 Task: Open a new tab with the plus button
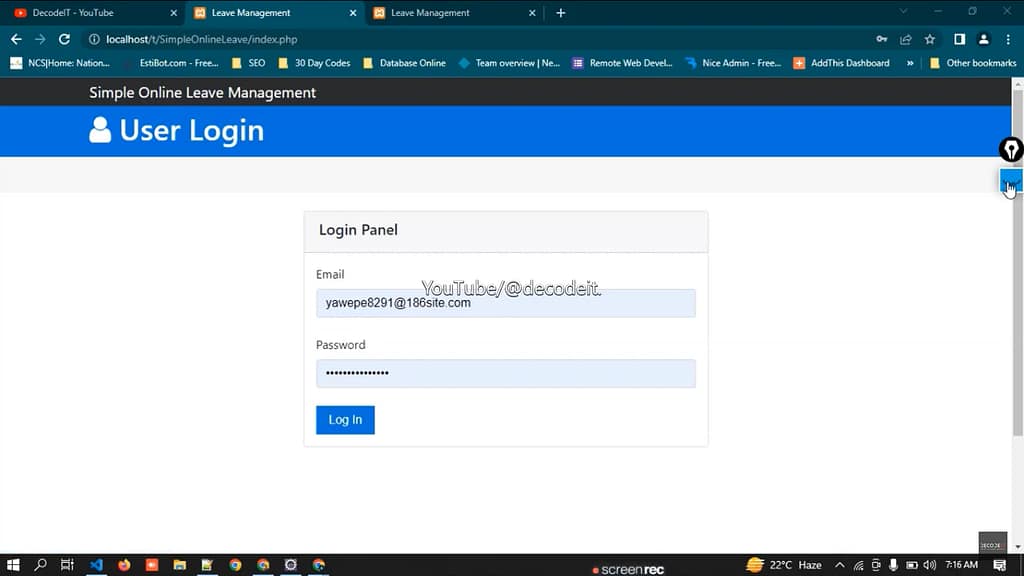(560, 13)
